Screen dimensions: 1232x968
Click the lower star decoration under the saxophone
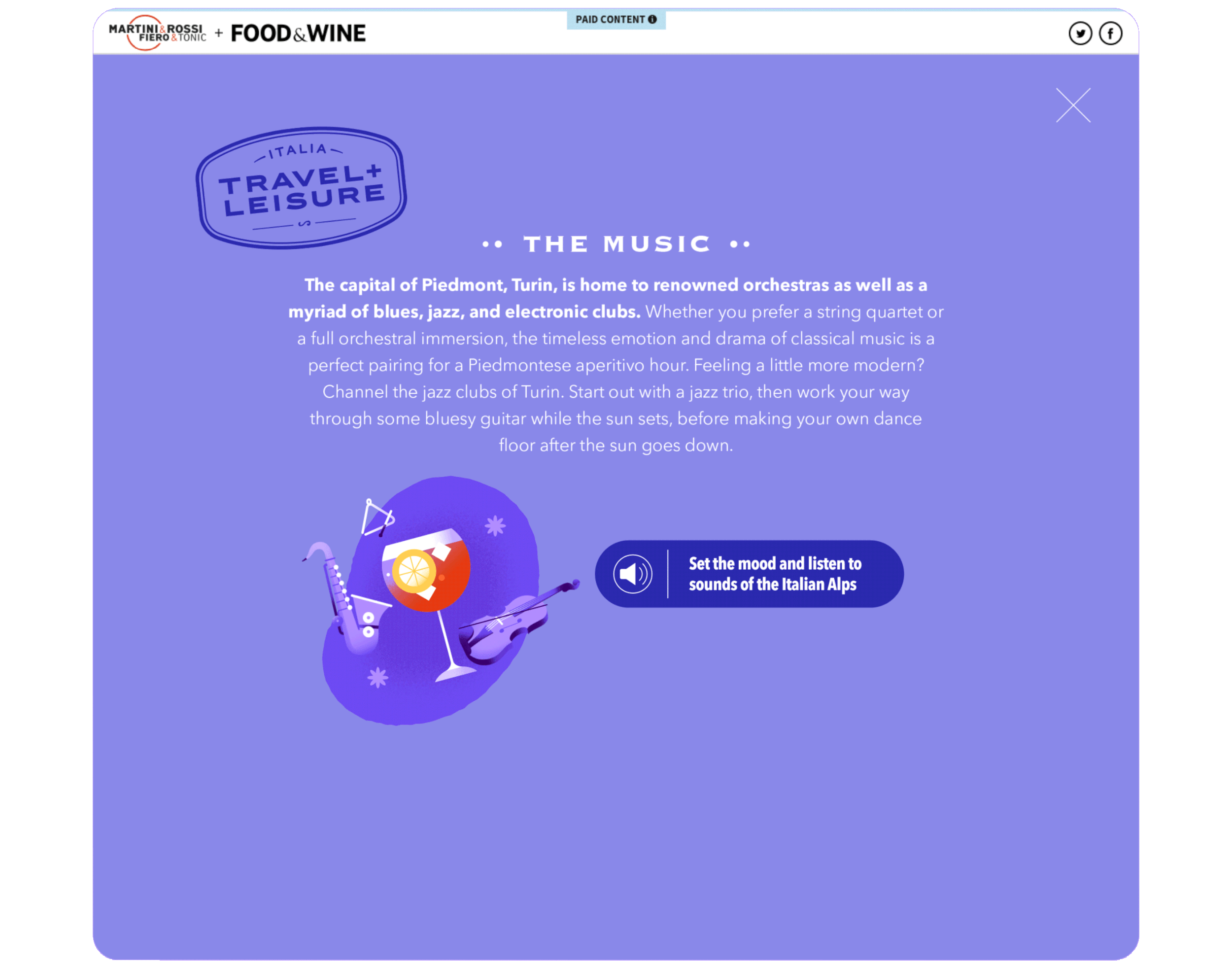pyautogui.click(x=377, y=677)
